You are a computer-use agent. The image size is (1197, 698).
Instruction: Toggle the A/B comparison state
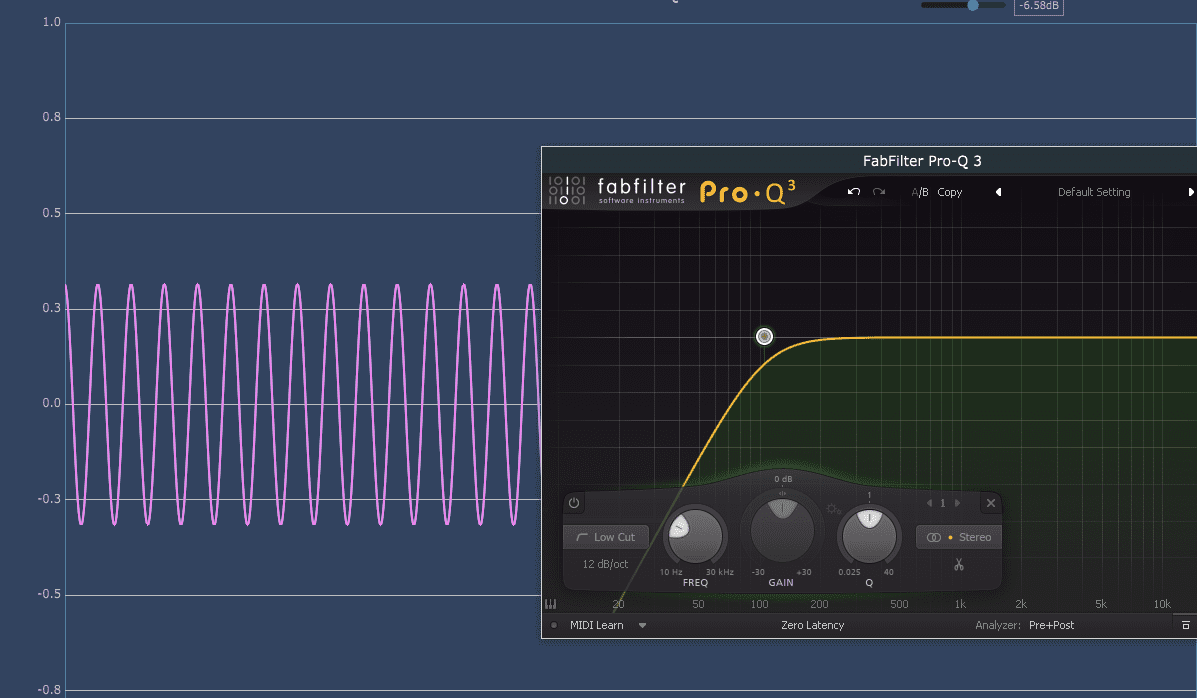(x=919, y=192)
